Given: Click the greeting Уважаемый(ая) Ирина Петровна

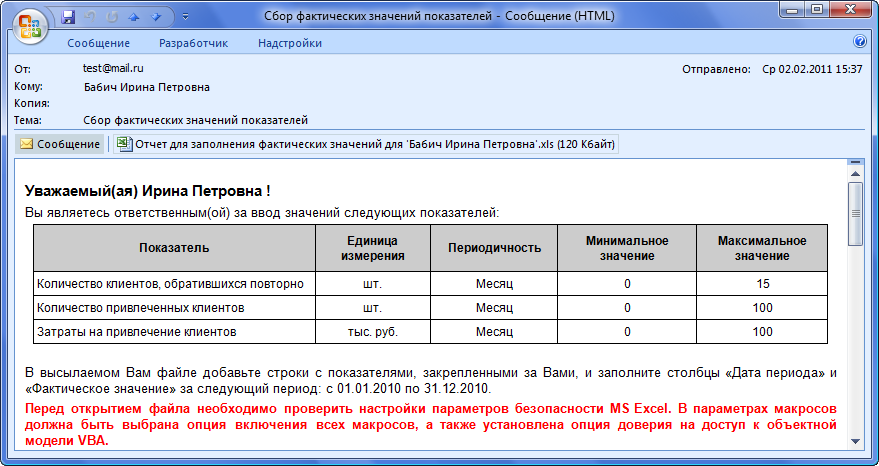Looking at the screenshot, I should pyautogui.click(x=148, y=191).
